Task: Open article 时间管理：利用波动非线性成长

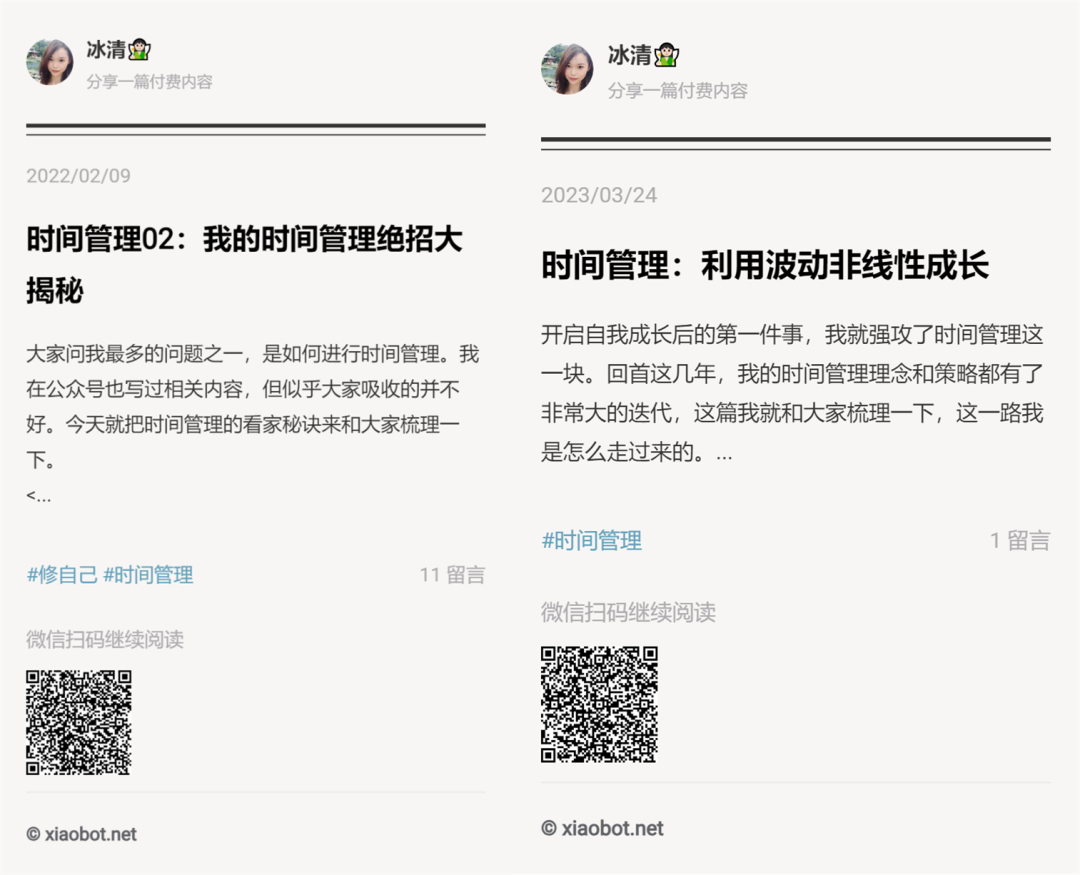Action: [765, 265]
